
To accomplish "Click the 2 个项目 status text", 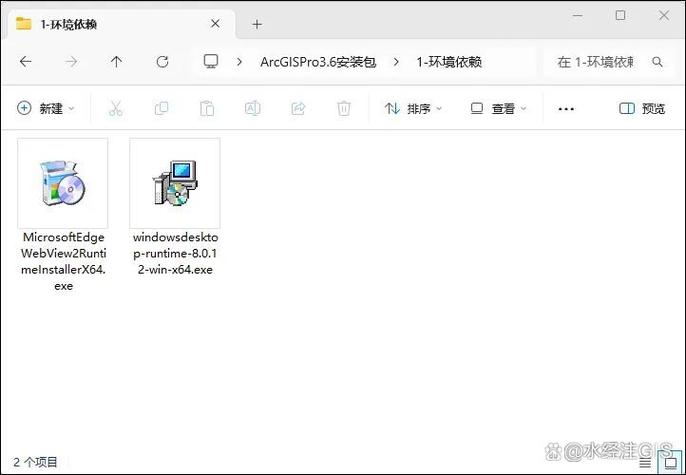I will click(35, 462).
